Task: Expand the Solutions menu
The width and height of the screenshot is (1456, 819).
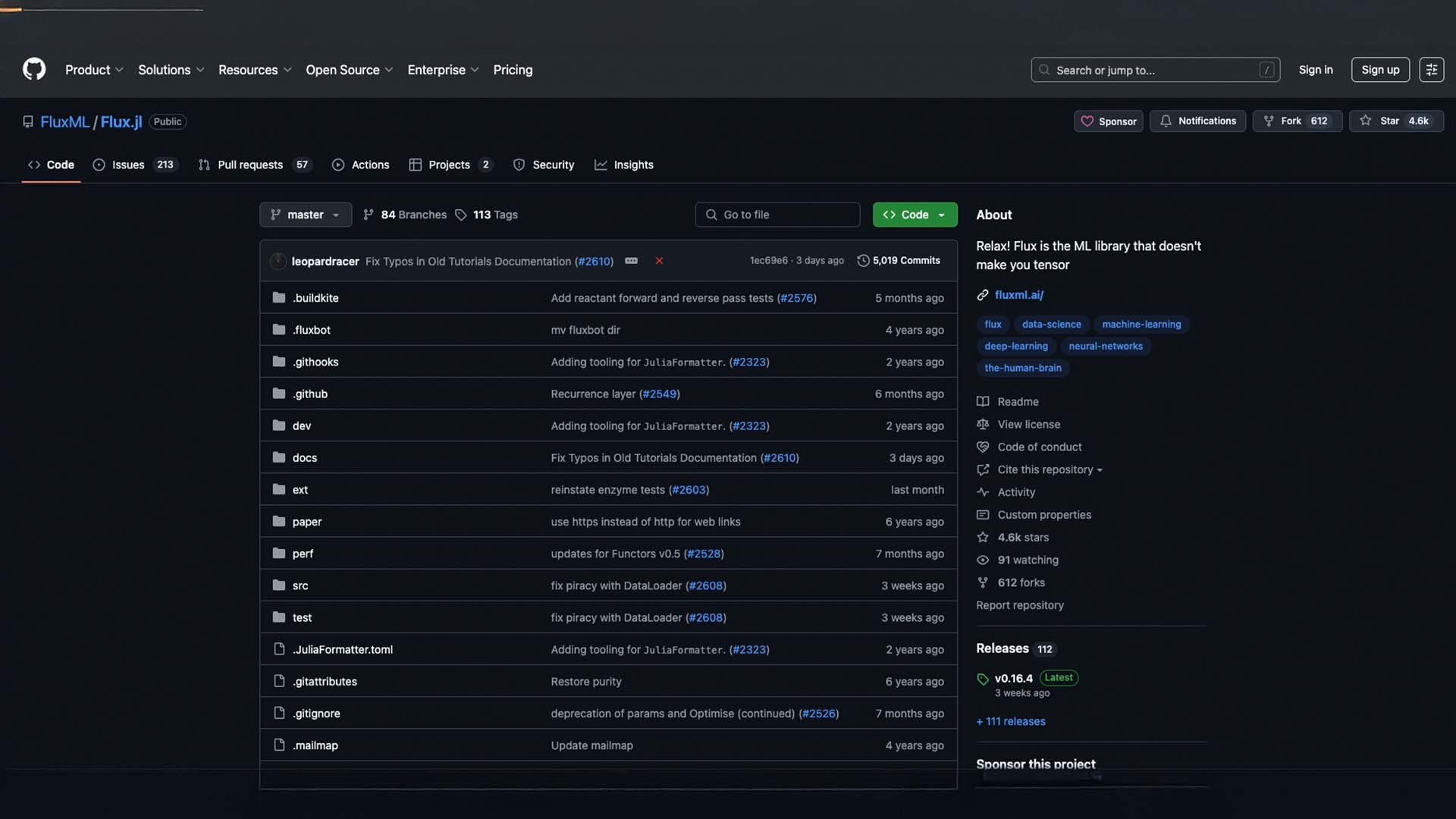Action: (x=171, y=70)
